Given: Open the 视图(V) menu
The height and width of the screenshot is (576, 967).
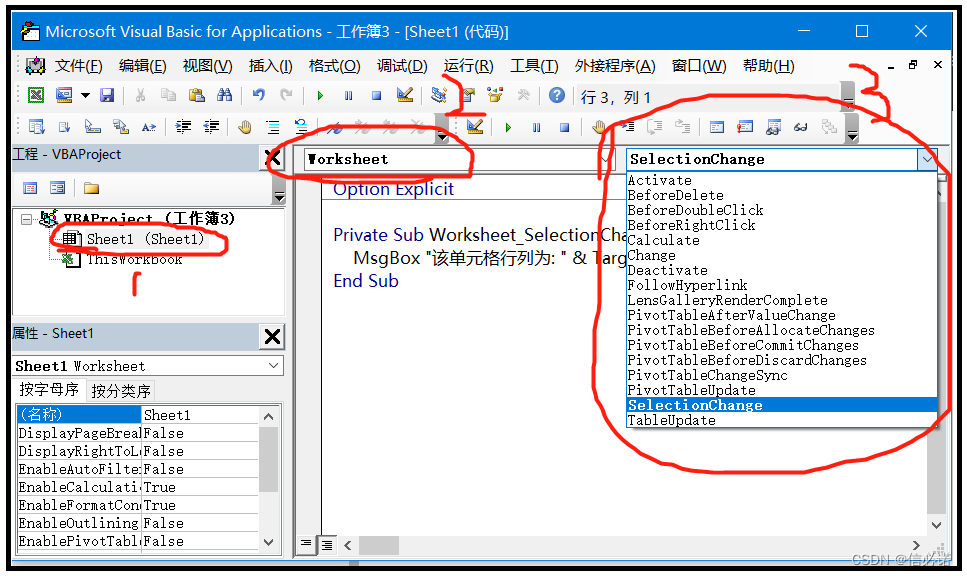Looking at the screenshot, I should (x=207, y=65).
